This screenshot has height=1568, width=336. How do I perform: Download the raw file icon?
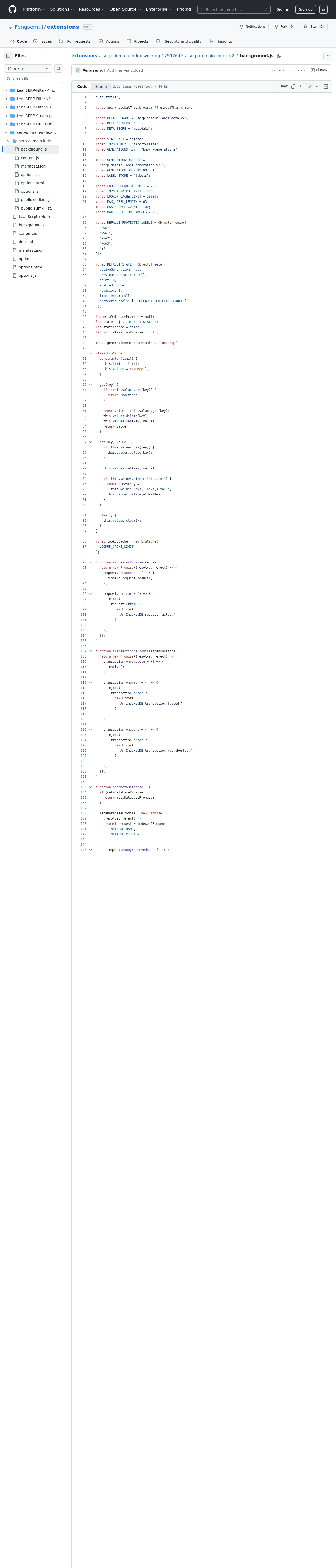tap(300, 87)
